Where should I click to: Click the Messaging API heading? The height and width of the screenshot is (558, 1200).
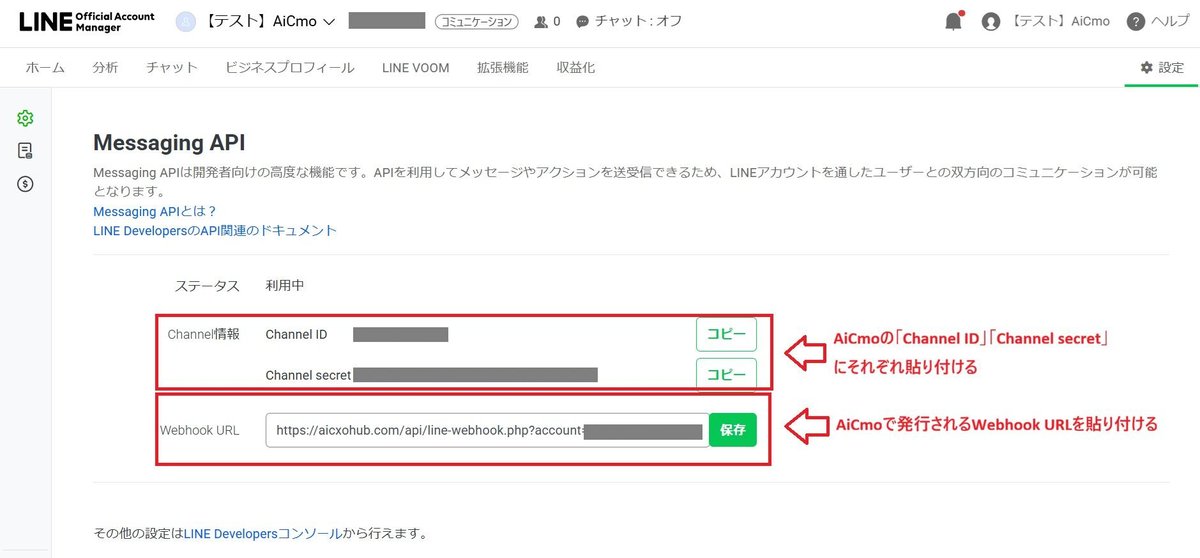coord(169,143)
